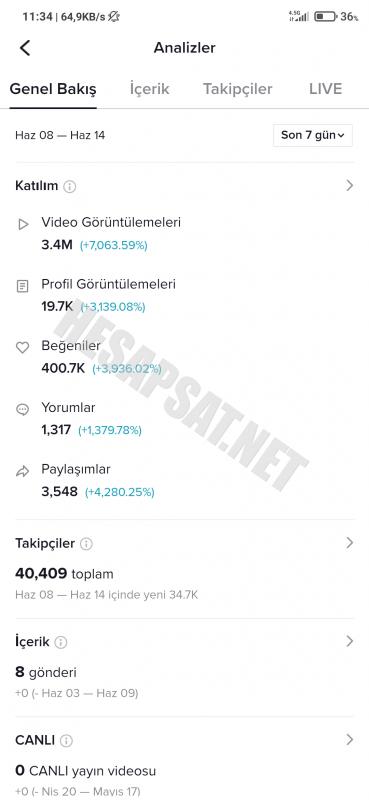Expand the İçerik section chevron
This screenshot has width=369, height=800.
350,641
